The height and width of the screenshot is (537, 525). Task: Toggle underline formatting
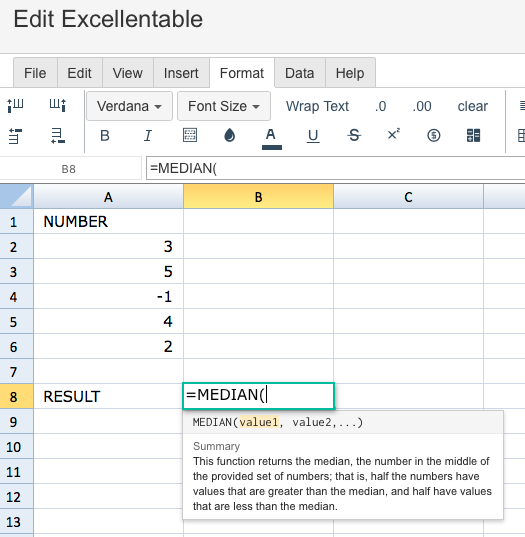313,136
